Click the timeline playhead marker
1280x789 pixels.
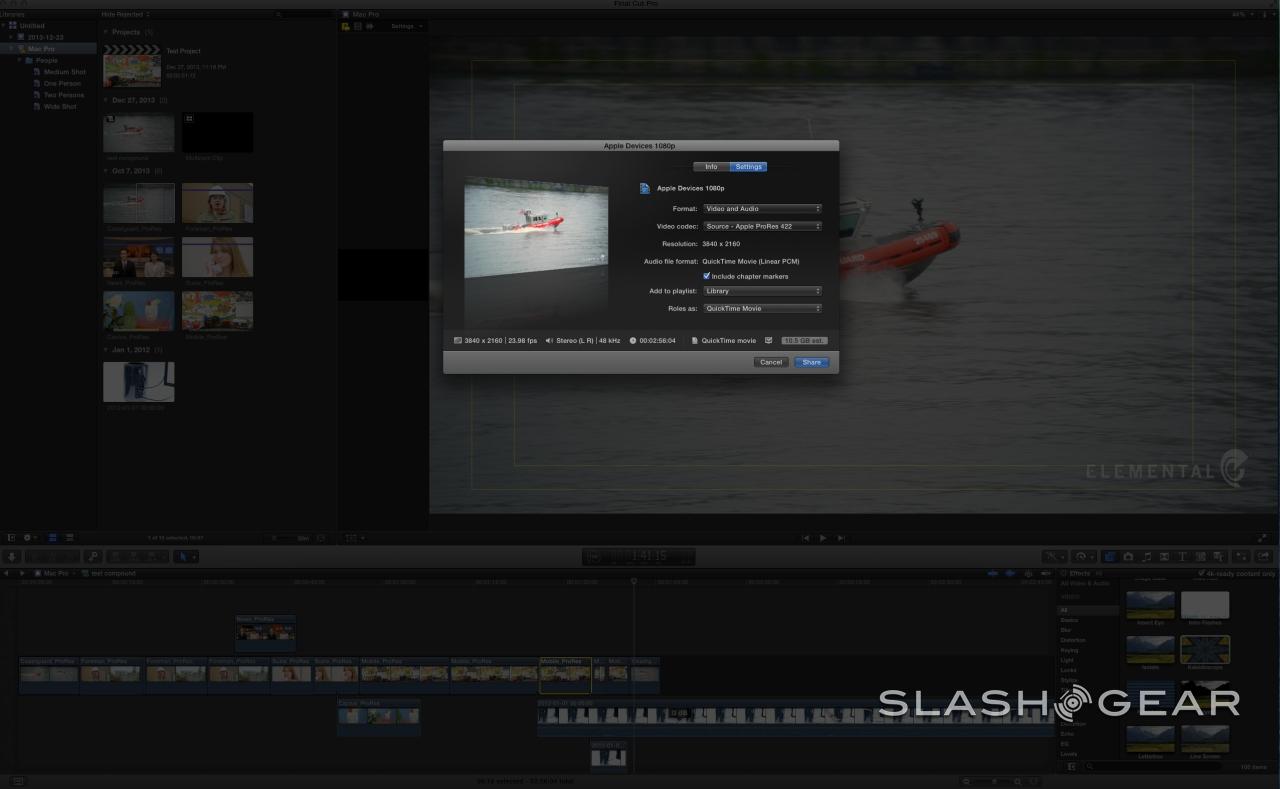pos(633,581)
